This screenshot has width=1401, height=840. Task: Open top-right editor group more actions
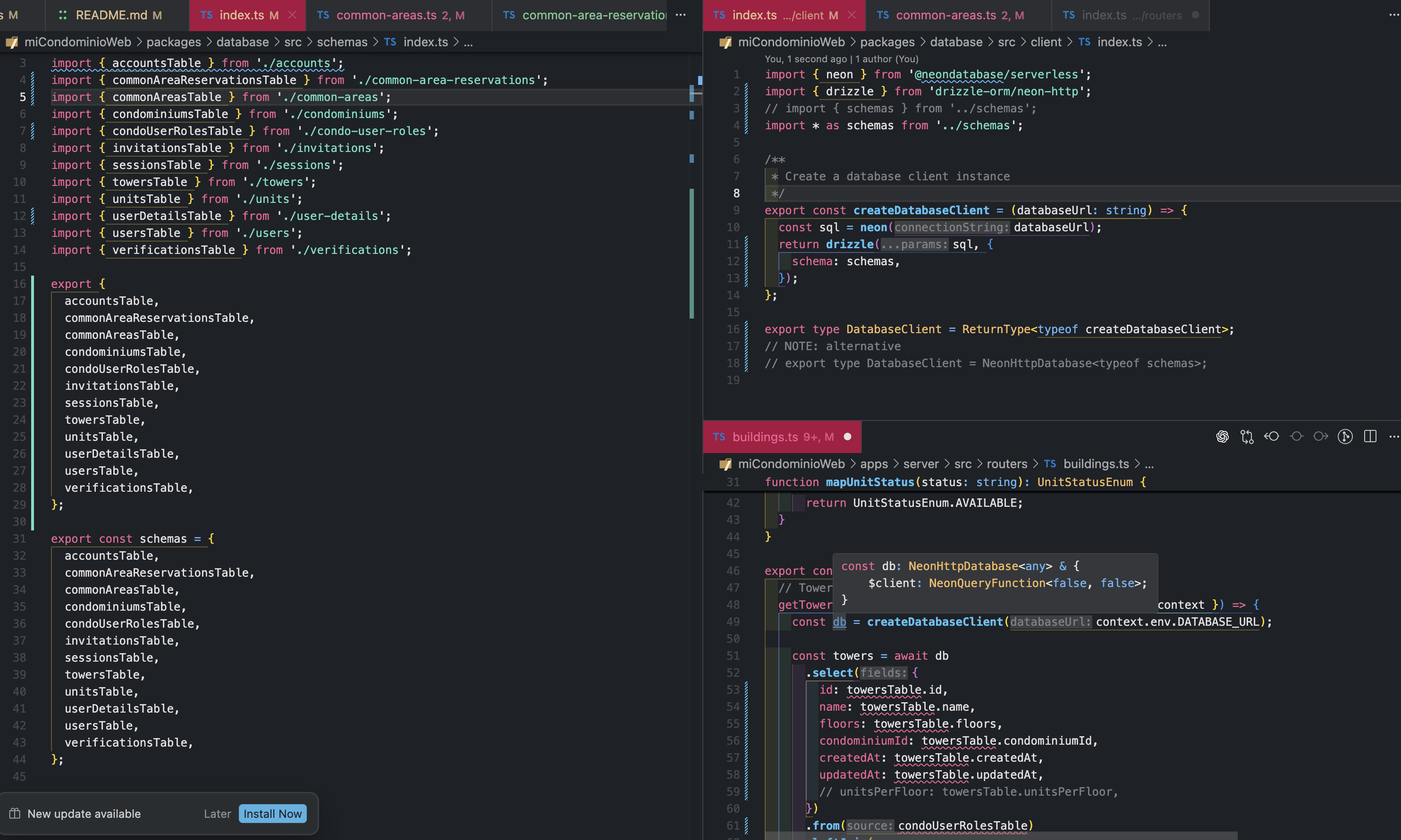(x=1393, y=15)
